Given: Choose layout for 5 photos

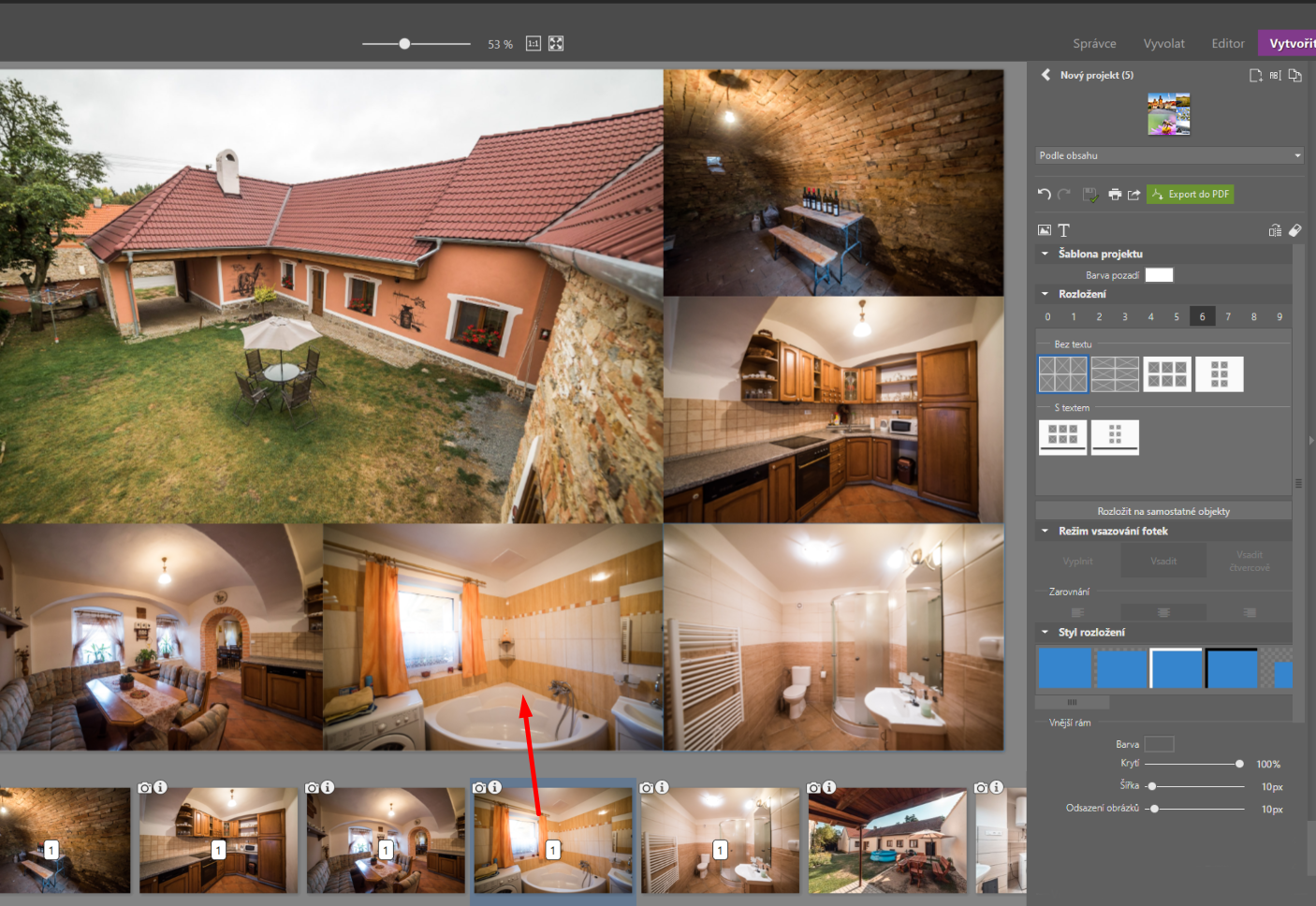Looking at the screenshot, I should (x=1177, y=316).
